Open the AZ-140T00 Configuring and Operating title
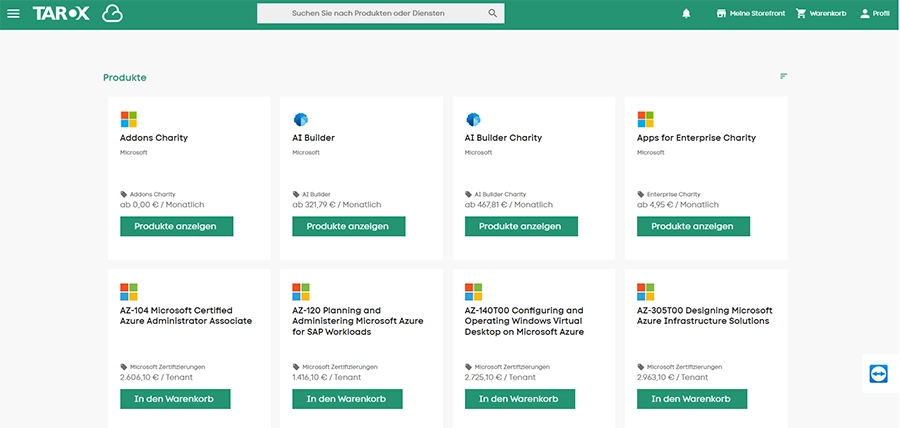 coord(524,321)
